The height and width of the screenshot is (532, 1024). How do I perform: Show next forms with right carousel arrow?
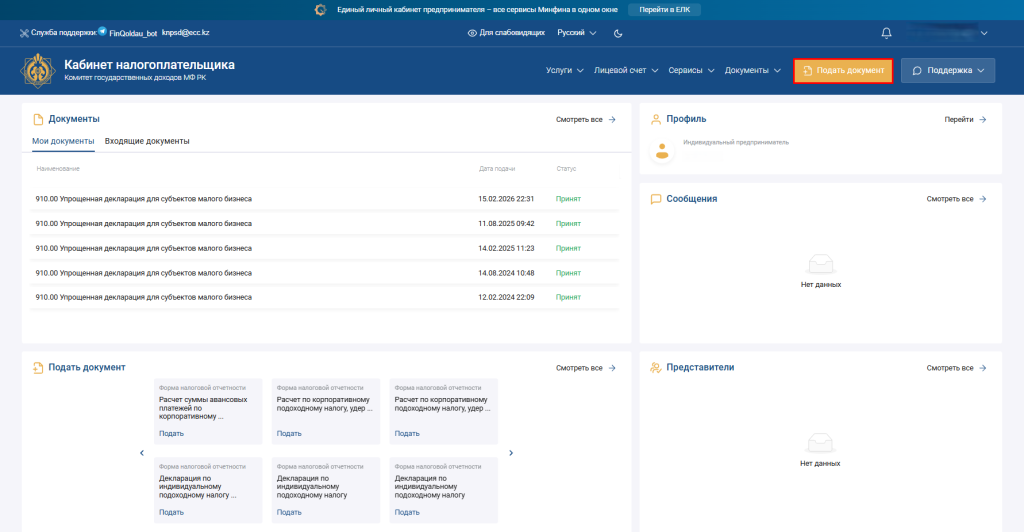pyautogui.click(x=511, y=453)
